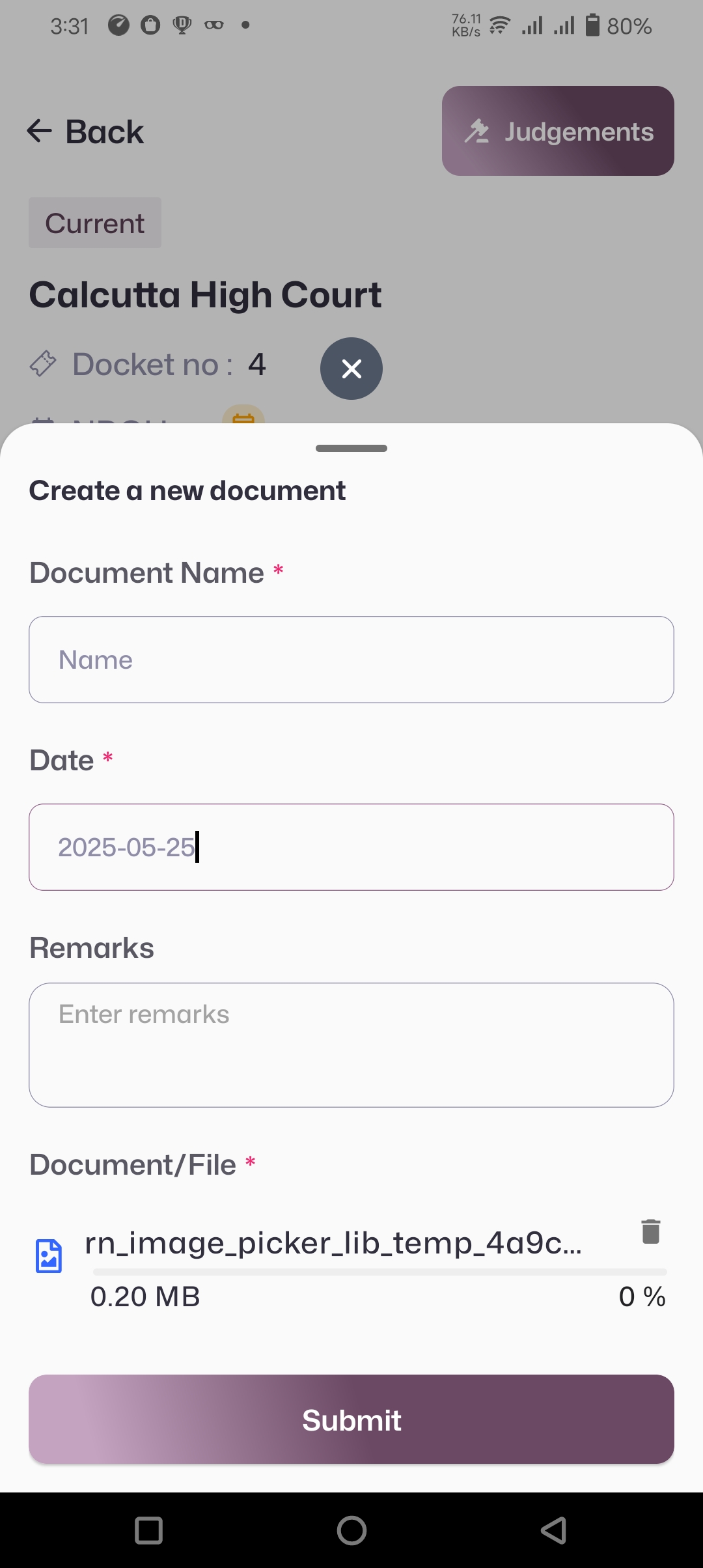Tap the Calcutta High Court heading
Image resolution: width=703 pixels, height=1568 pixels.
[205, 295]
